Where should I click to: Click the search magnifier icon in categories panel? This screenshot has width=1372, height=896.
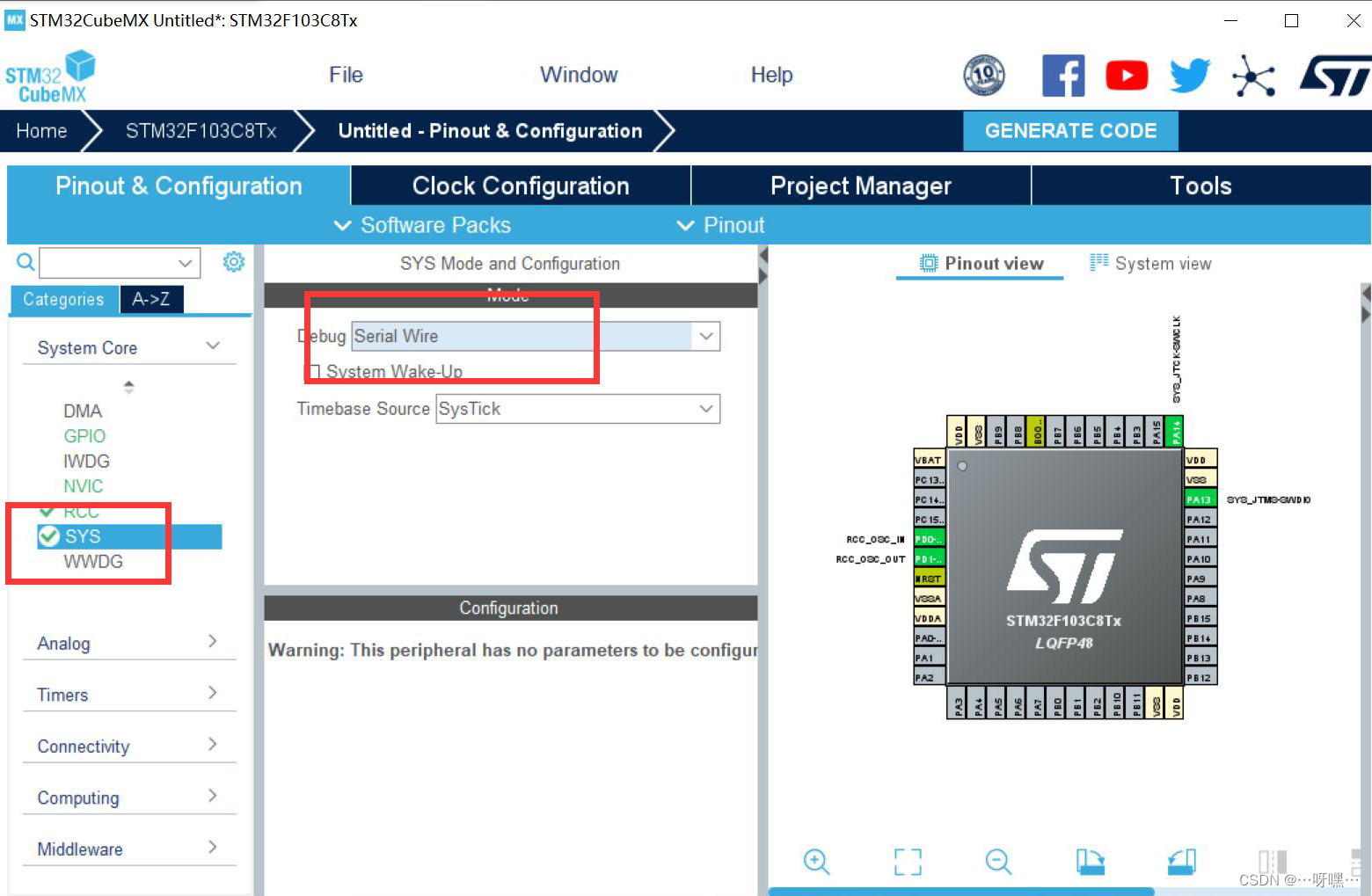pos(26,261)
